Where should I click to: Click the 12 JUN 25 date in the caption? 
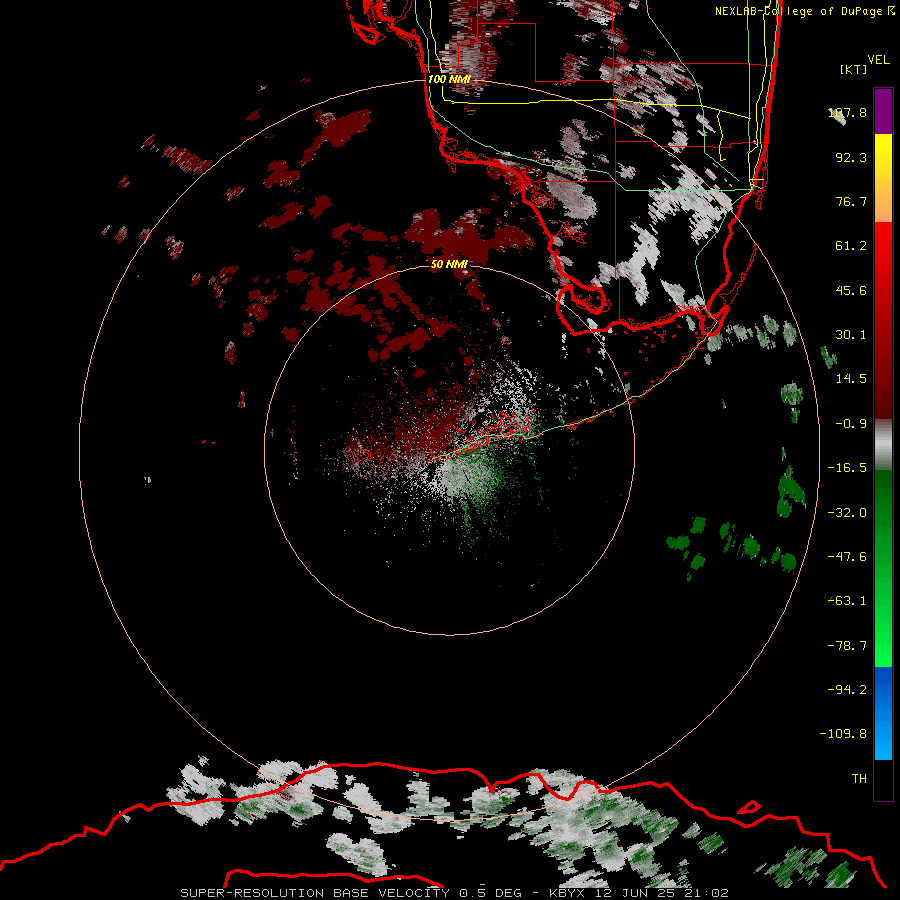coord(638,893)
